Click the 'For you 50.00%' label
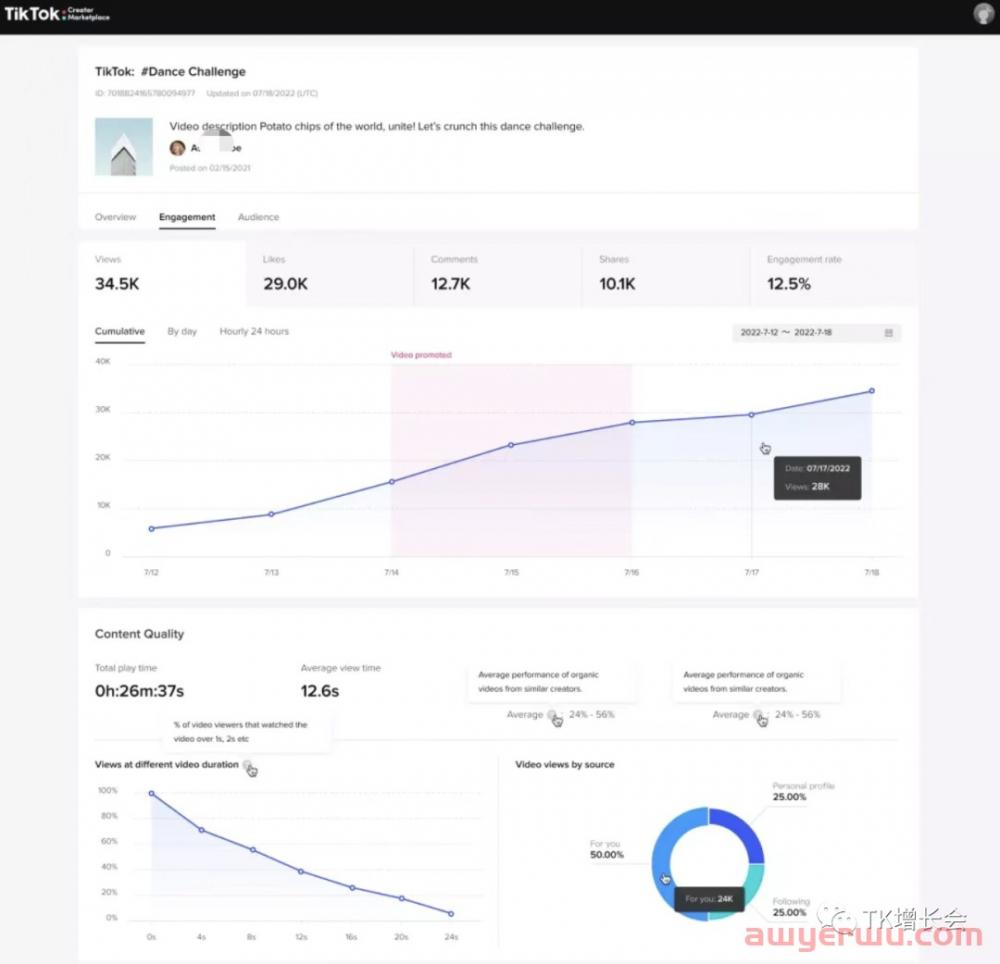Image resolution: width=1000 pixels, height=964 pixels. tap(607, 849)
